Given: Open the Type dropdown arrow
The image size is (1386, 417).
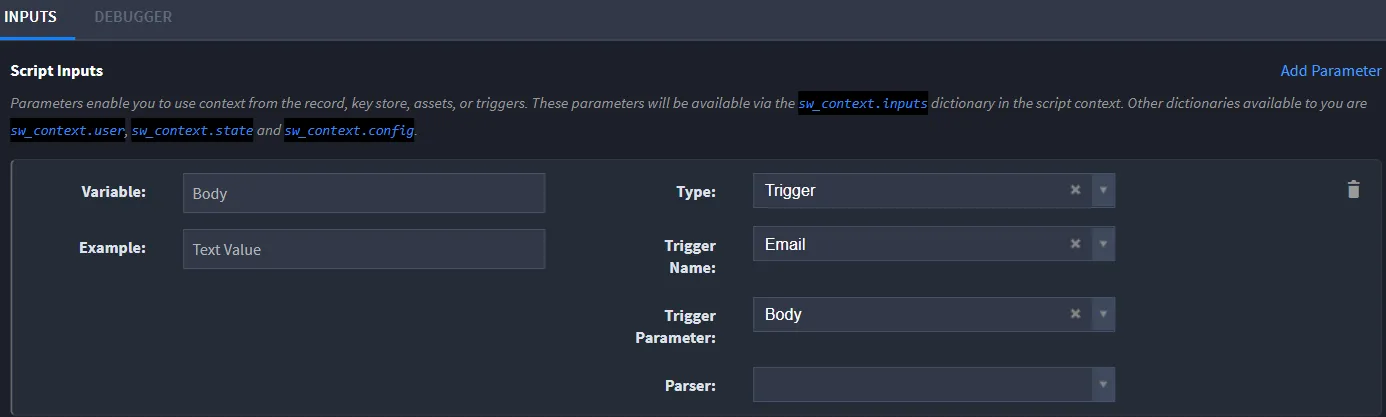Looking at the screenshot, I should pyautogui.click(x=1103, y=190).
